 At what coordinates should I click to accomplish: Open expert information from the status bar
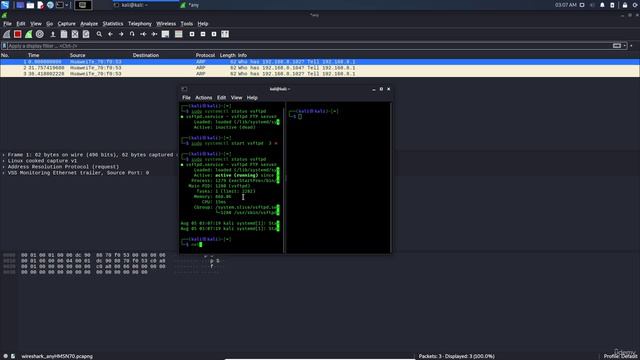[5, 356]
